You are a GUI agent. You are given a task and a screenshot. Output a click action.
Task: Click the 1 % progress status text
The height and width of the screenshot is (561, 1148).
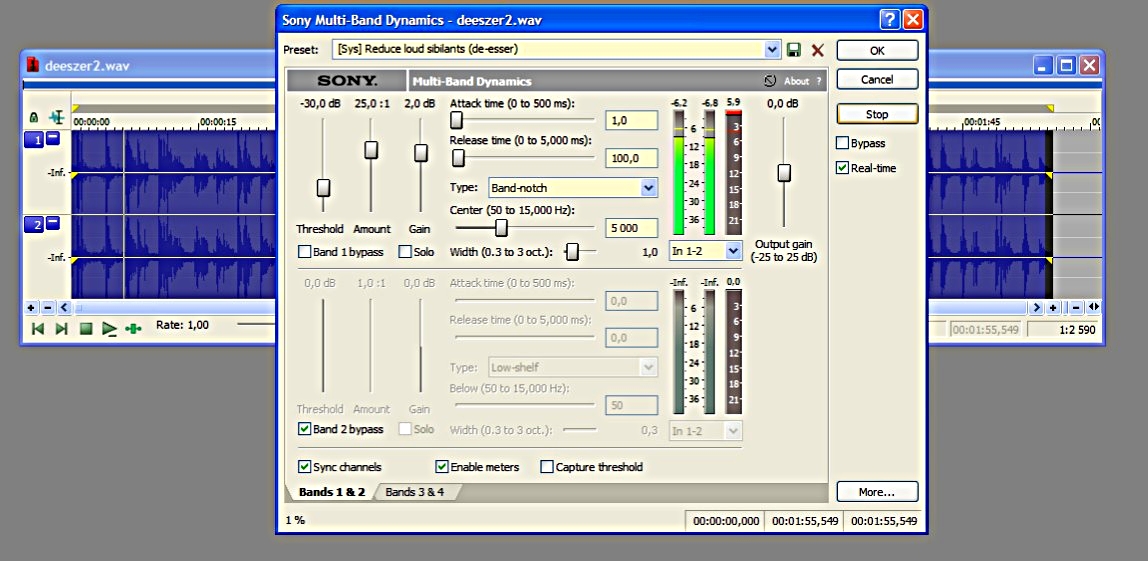(x=295, y=520)
